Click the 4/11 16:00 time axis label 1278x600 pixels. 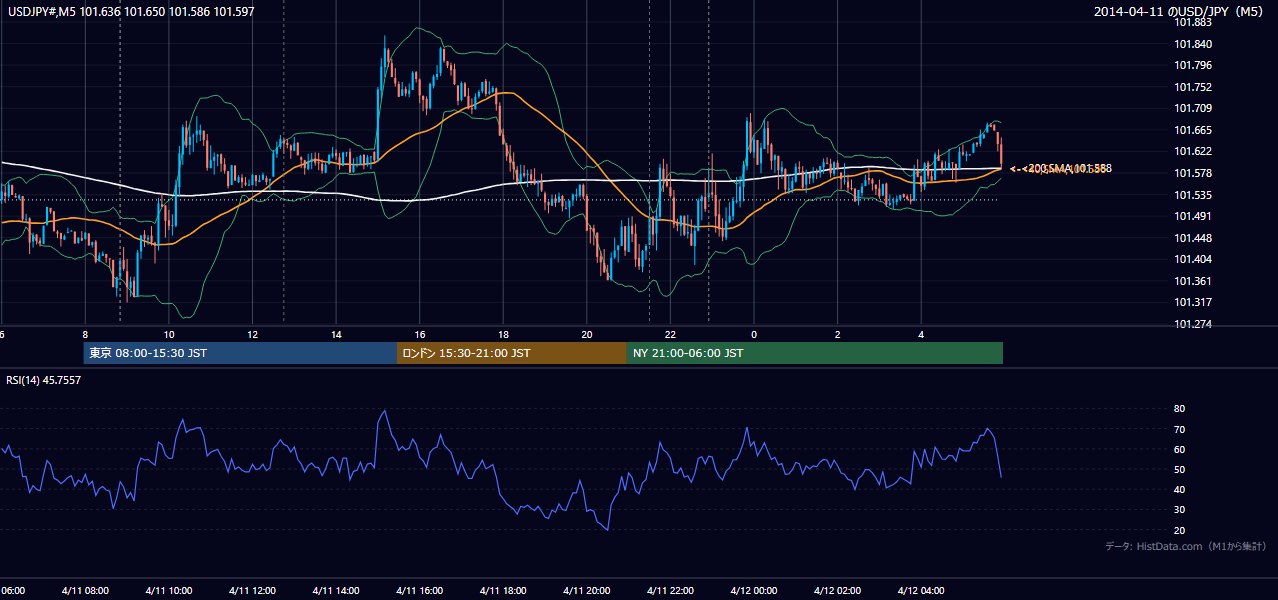tap(420, 591)
